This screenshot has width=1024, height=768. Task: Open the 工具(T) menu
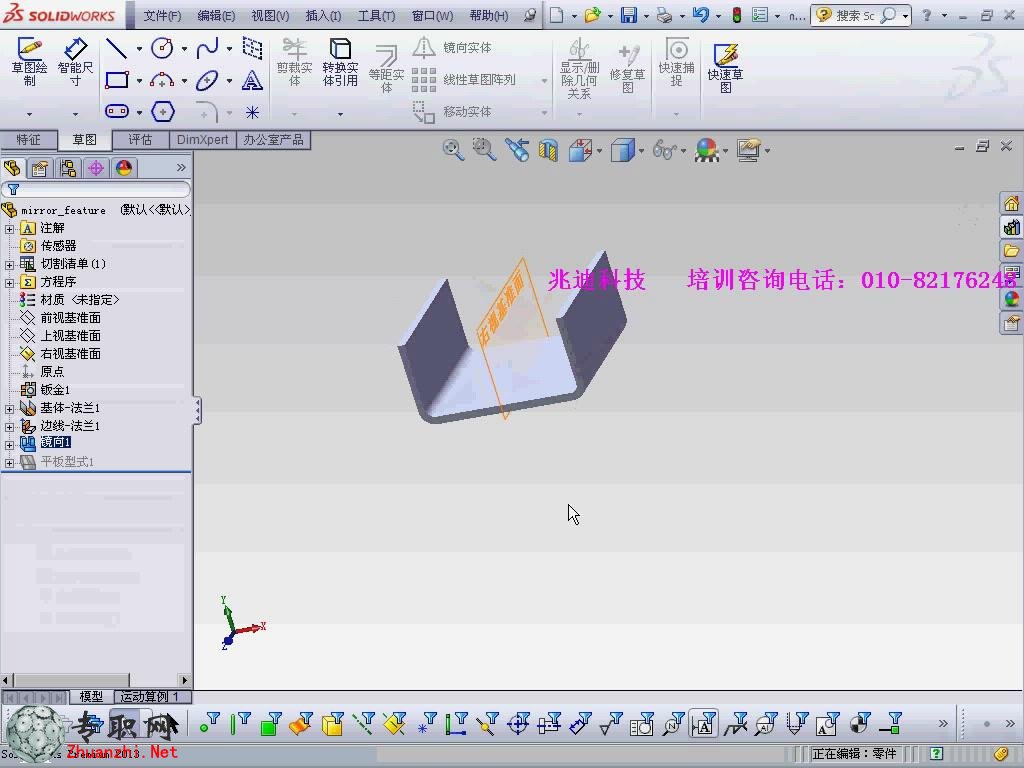(376, 15)
